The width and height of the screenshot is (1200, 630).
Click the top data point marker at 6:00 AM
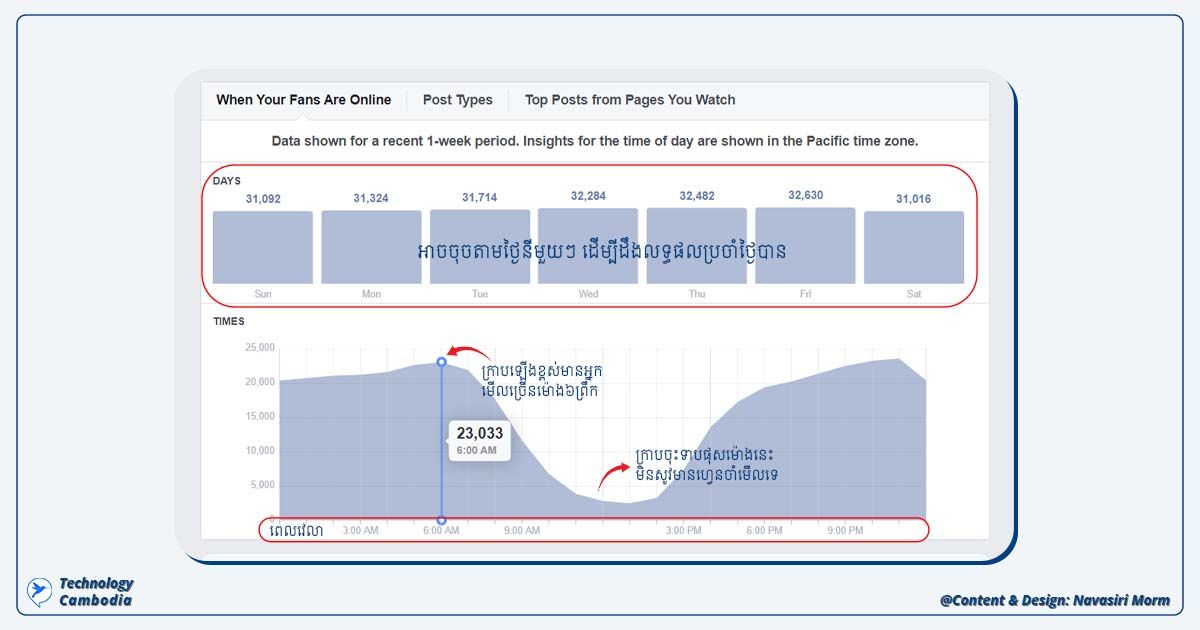click(441, 362)
